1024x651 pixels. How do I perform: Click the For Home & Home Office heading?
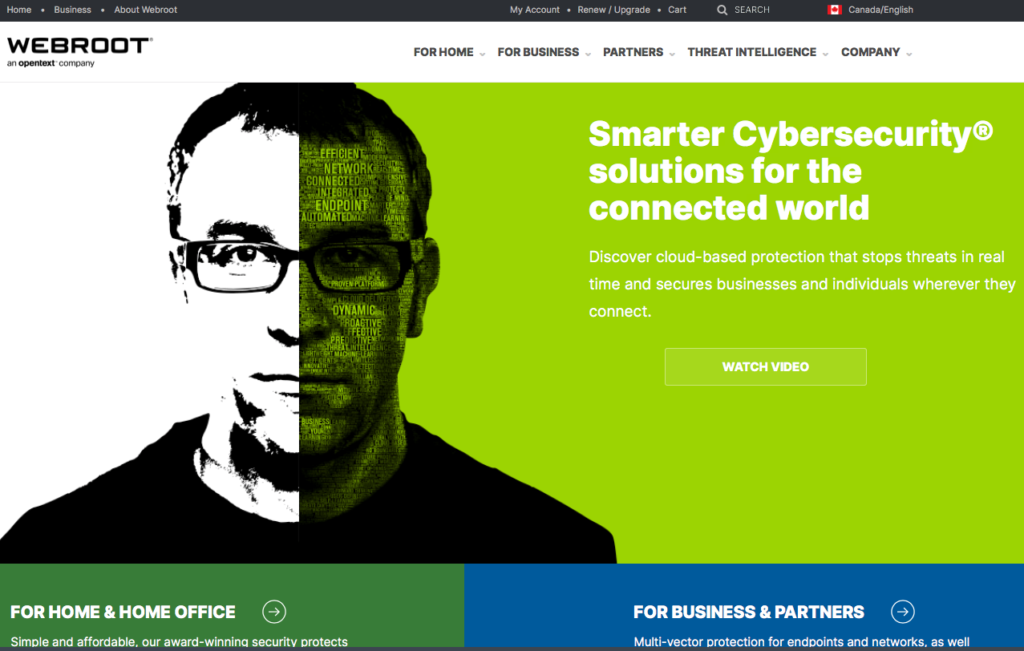tap(123, 612)
